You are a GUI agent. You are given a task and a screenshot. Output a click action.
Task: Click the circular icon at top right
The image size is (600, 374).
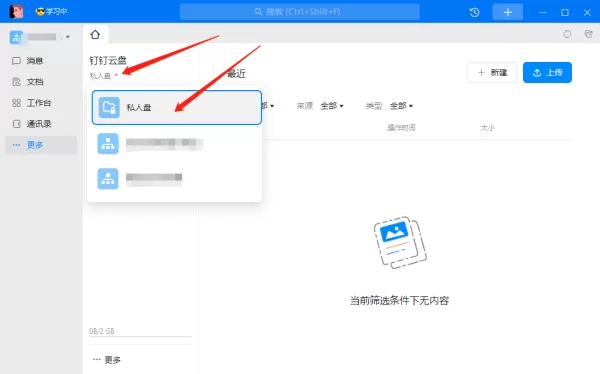(567, 34)
